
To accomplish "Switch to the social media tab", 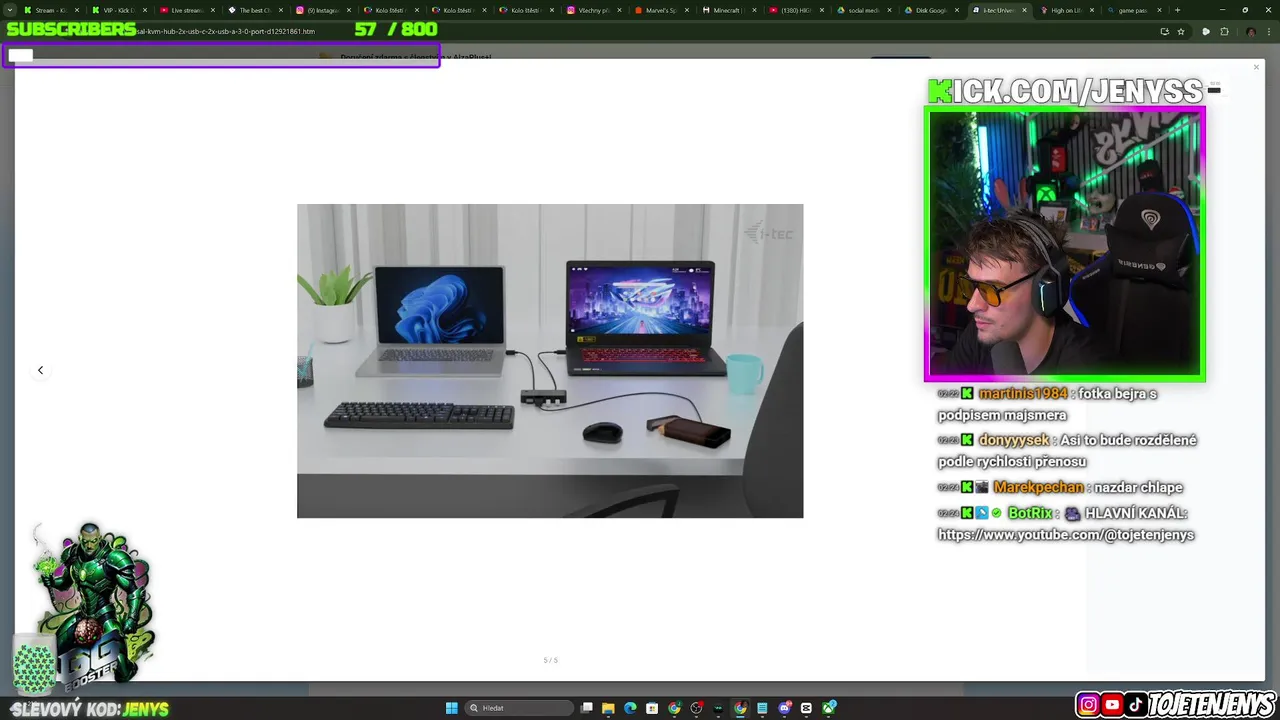I will point(864,10).
